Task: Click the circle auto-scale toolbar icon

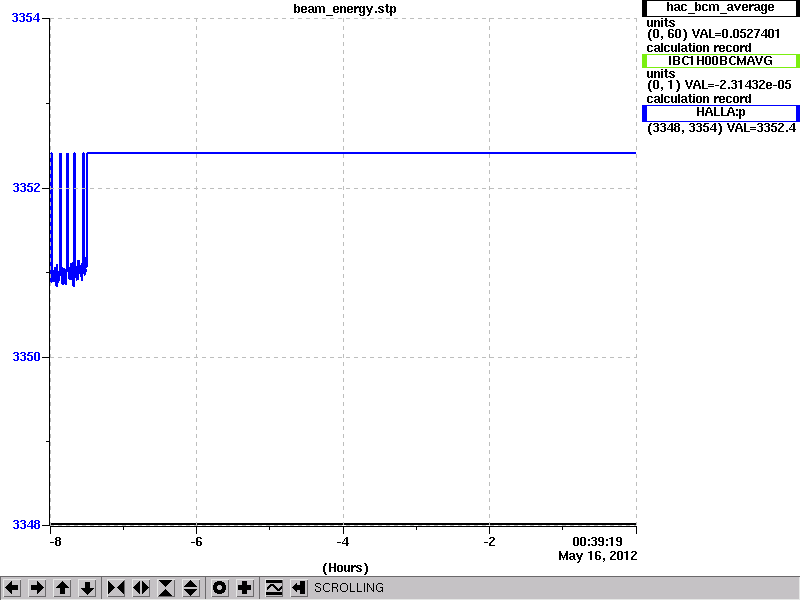Action: pyautogui.click(x=219, y=588)
